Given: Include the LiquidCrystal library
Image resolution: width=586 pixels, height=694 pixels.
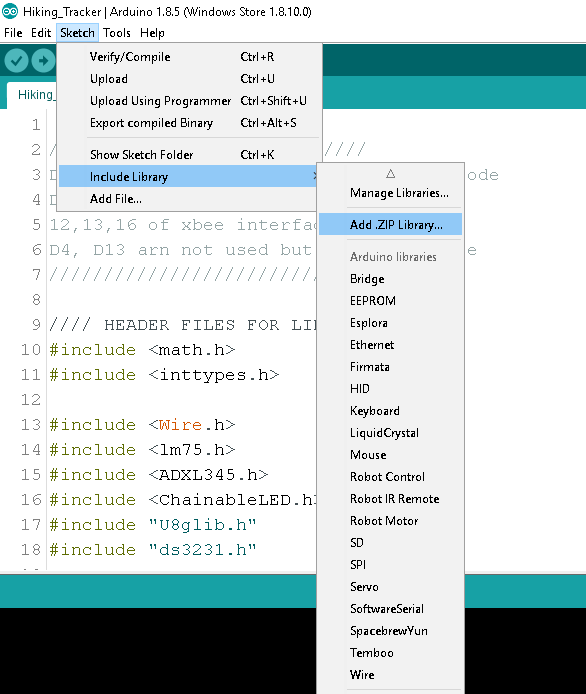Looking at the screenshot, I should (x=390, y=433).
